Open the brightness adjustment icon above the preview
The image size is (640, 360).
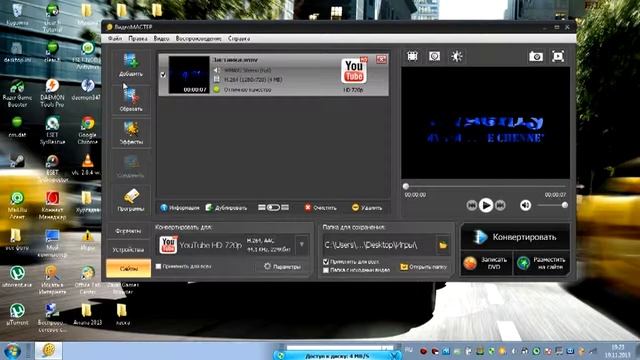[x=456, y=56]
